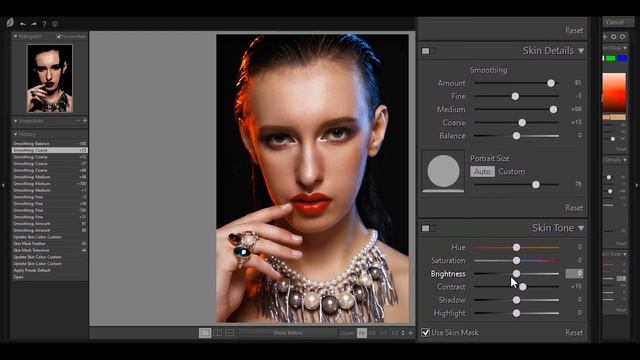
Task: Click the plus eyedropper icon in side panel
Action: (605, 37)
